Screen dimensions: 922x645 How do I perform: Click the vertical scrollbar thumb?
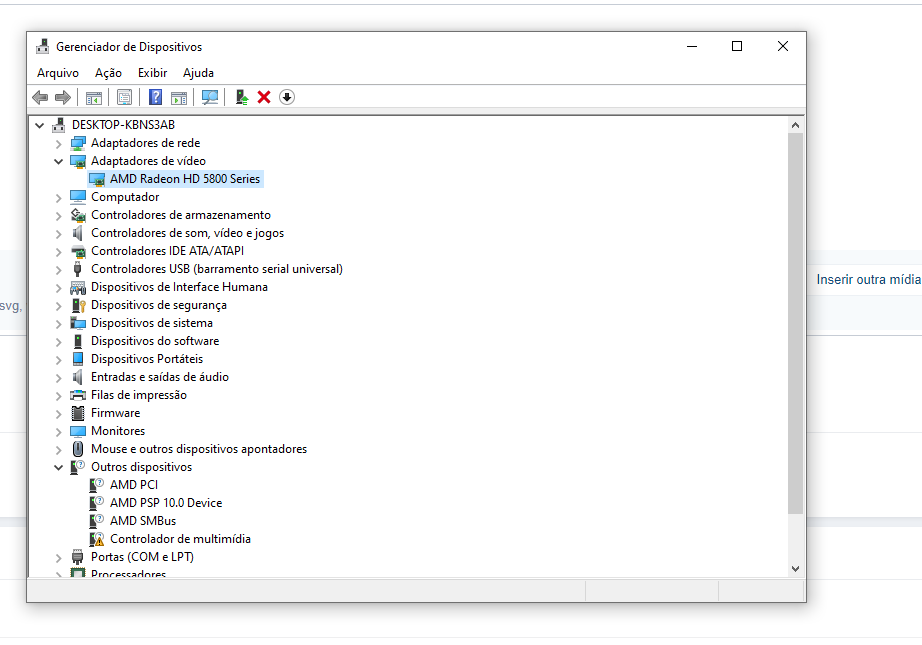tap(796, 323)
